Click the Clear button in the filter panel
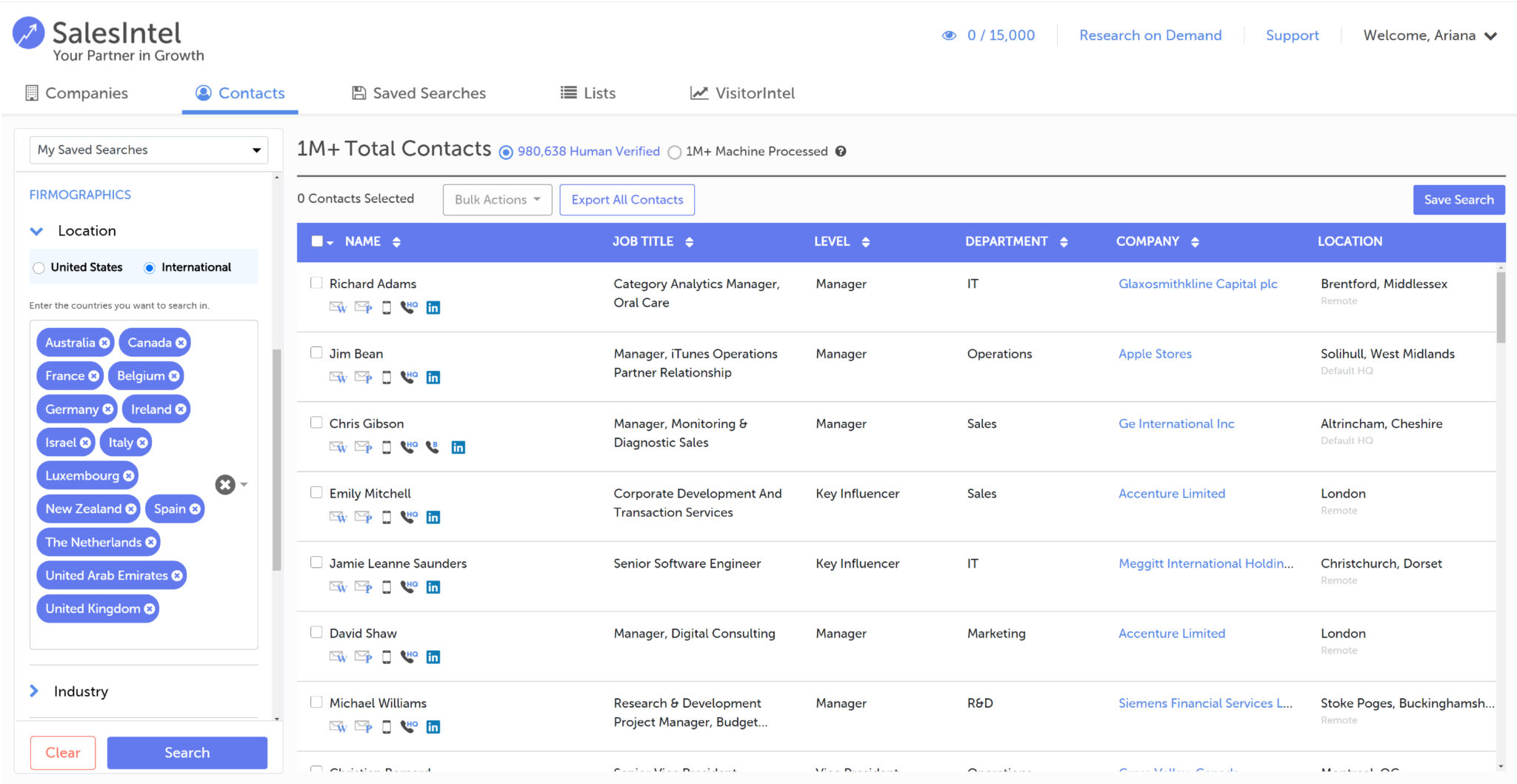Viewport: 1517px width, 784px height. [x=63, y=752]
